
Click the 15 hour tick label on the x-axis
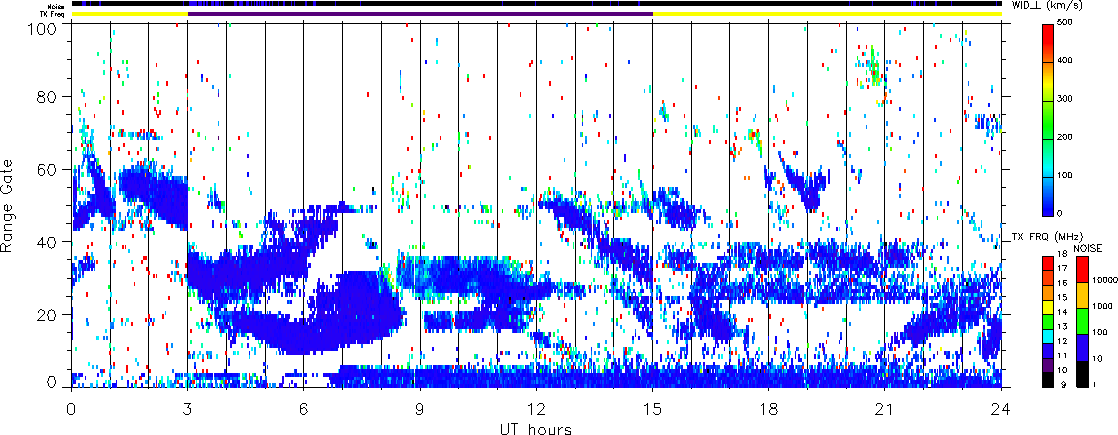(x=652, y=409)
